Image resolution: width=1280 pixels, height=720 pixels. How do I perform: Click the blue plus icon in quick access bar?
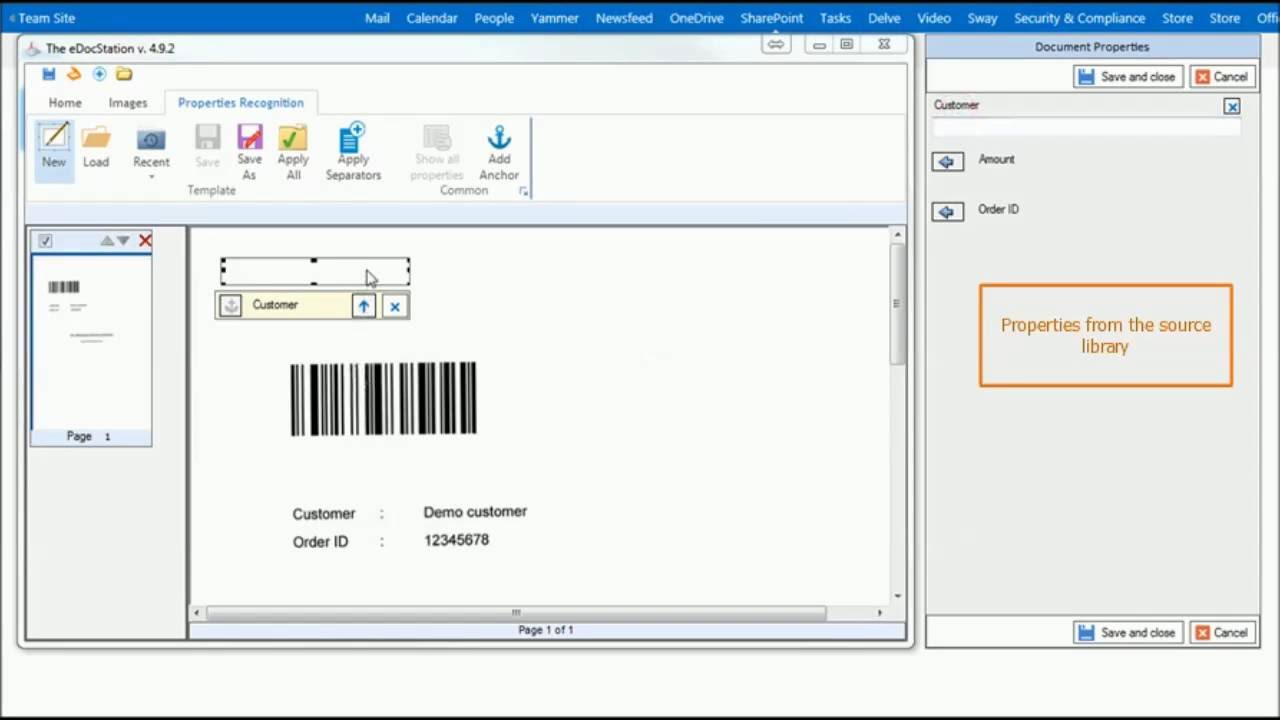click(99, 74)
